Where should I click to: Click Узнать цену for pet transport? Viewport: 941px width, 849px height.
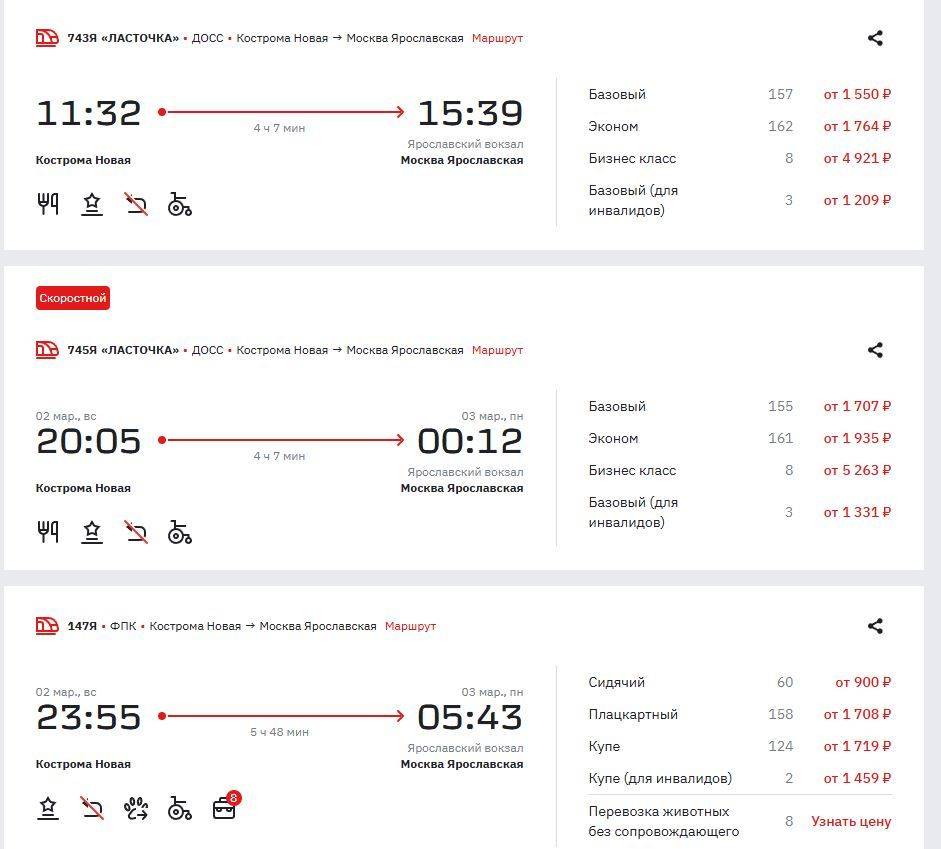coord(850,821)
